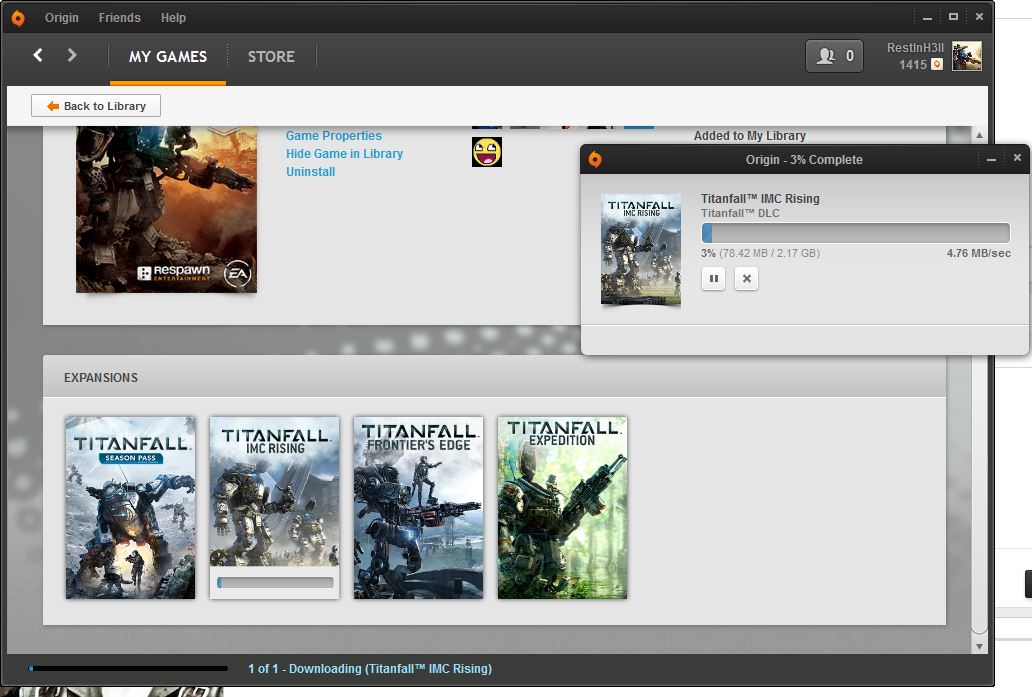Click the 3% (78.42 MB / 2.17 GB) text
The image size is (1032, 697).
tap(760, 253)
